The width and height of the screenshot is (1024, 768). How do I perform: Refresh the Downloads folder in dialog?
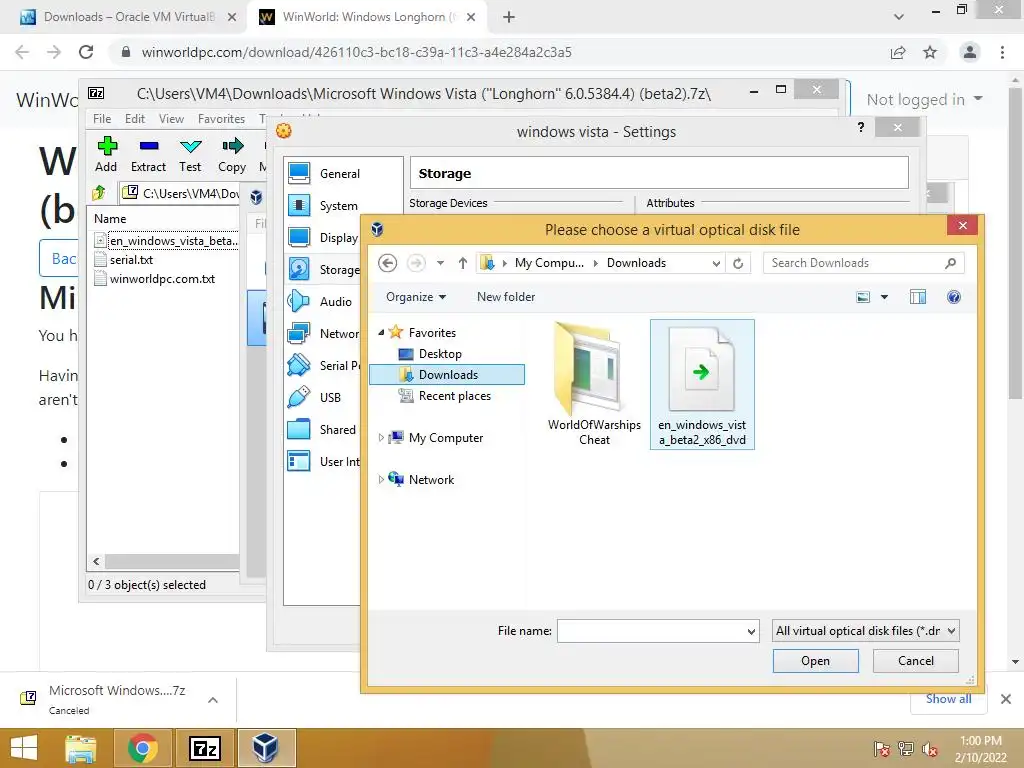[x=738, y=263]
